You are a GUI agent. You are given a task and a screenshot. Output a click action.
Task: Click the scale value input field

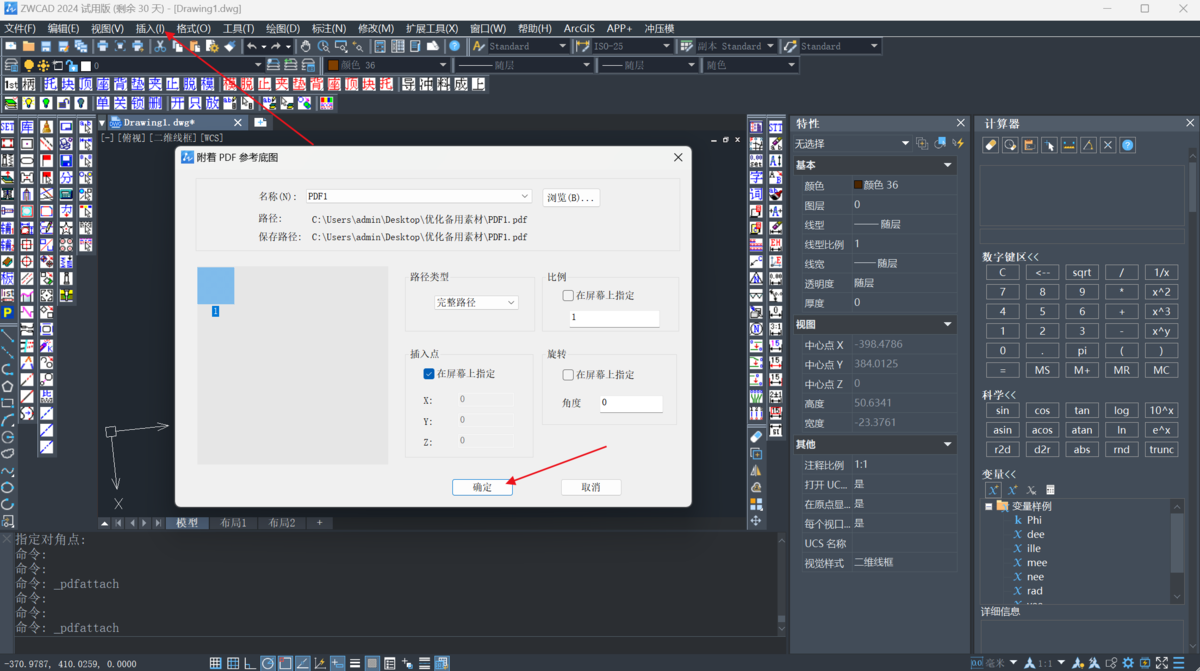[x=614, y=318]
